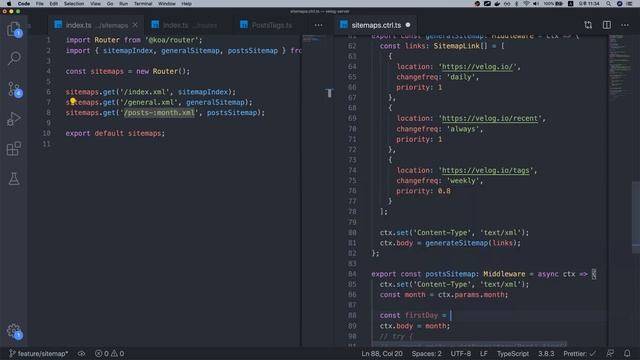
Task: Click line number 84 in right editor
Action: point(352,274)
